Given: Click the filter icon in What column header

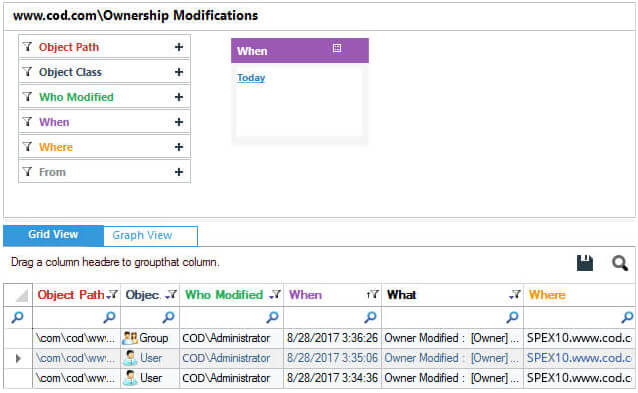Looking at the screenshot, I should click(515, 294).
